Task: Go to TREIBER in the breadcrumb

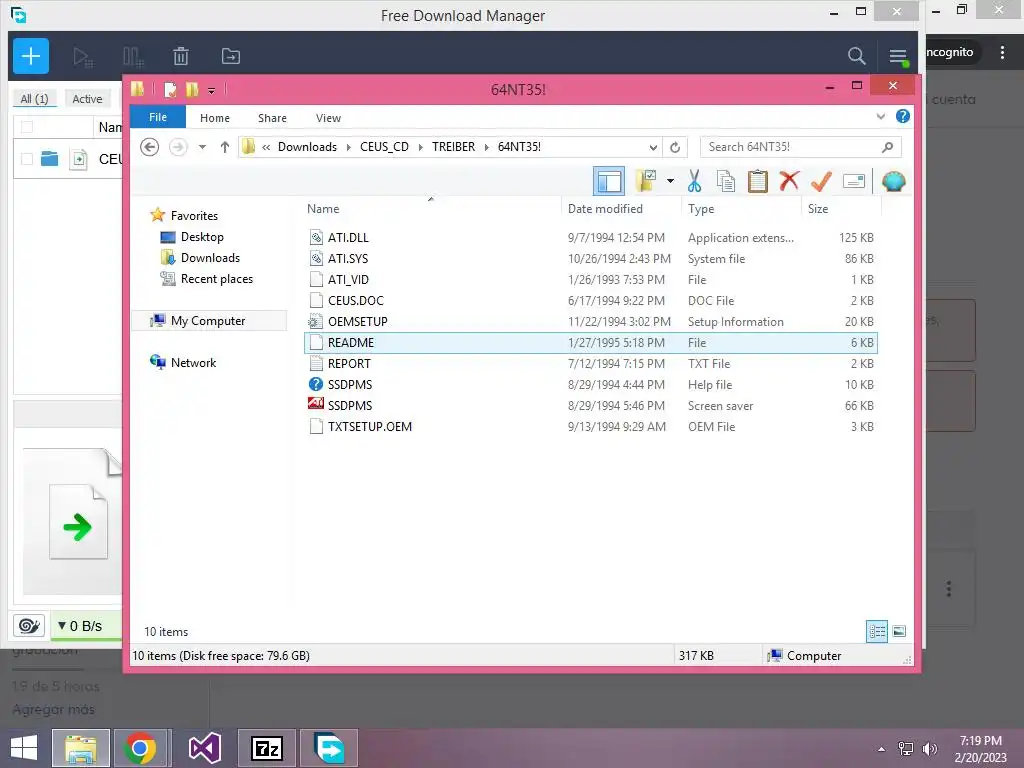Action: click(453, 147)
